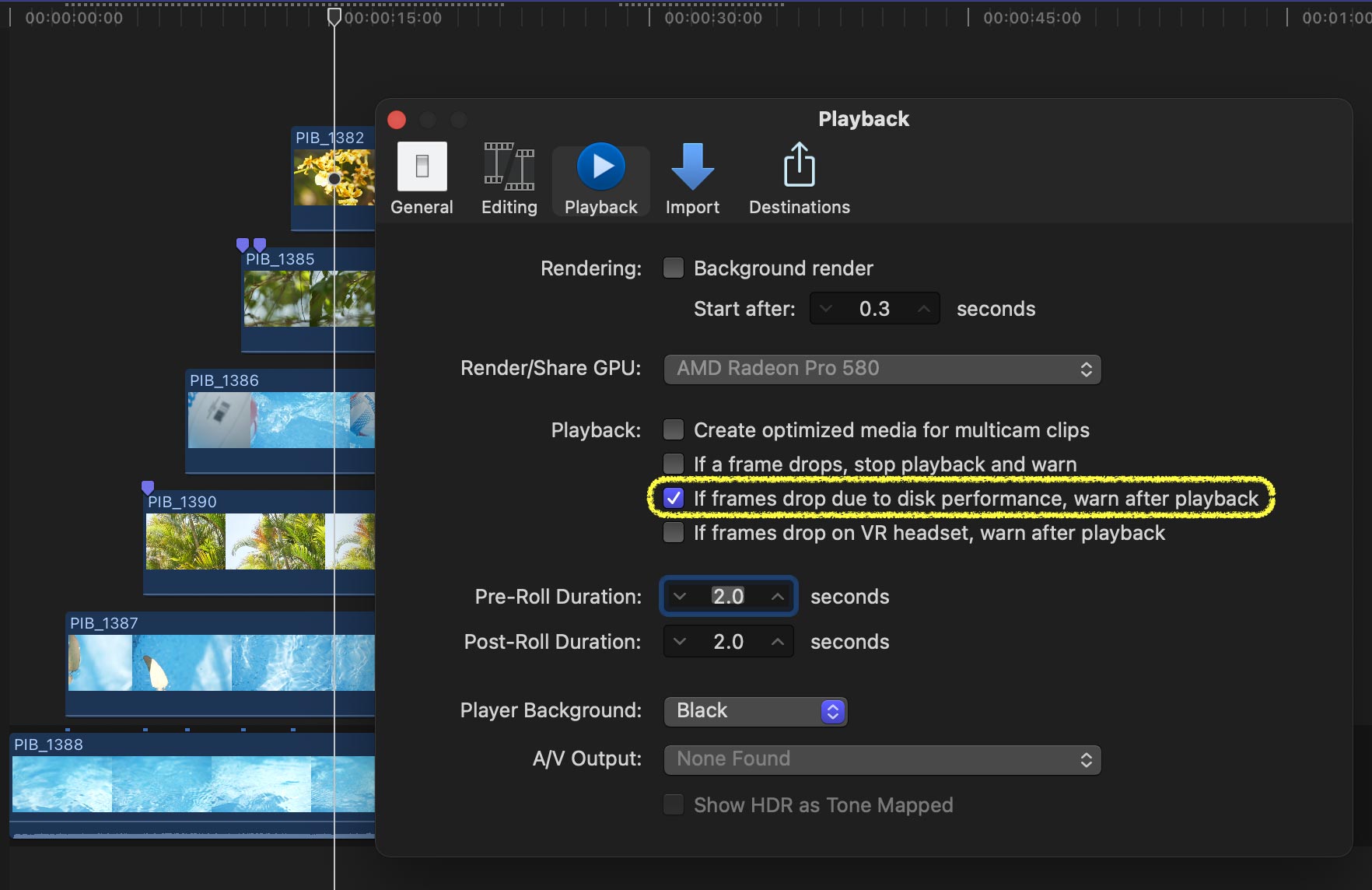The height and width of the screenshot is (890, 1372).
Task: Open the Render/Share GPU dropdown
Action: point(882,369)
